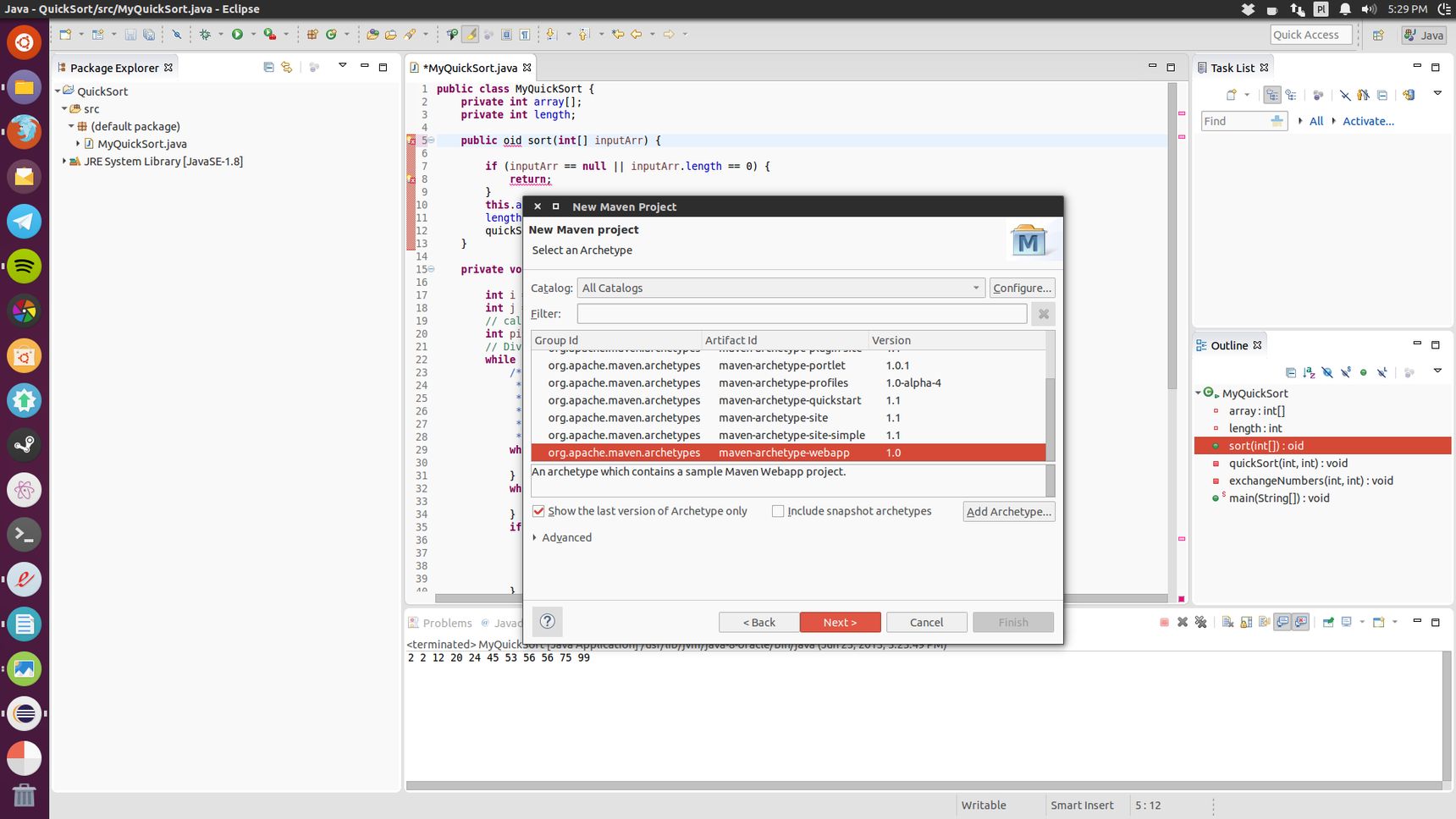Open Run button dropdown arrow

tap(253, 35)
